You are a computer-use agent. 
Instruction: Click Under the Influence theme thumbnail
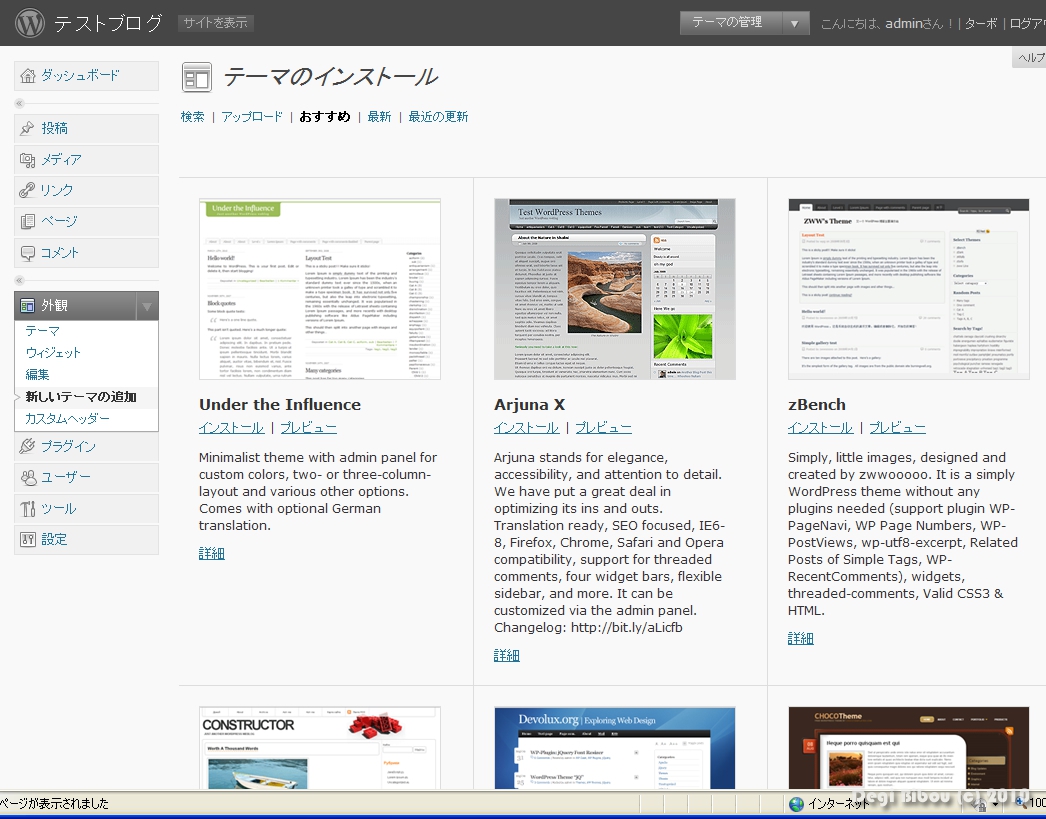pos(320,289)
